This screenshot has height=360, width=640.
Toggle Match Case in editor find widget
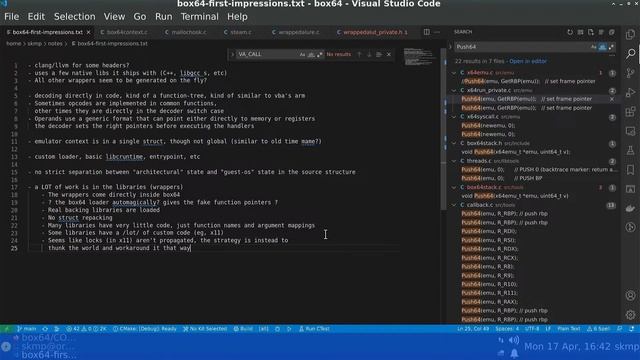302,54
